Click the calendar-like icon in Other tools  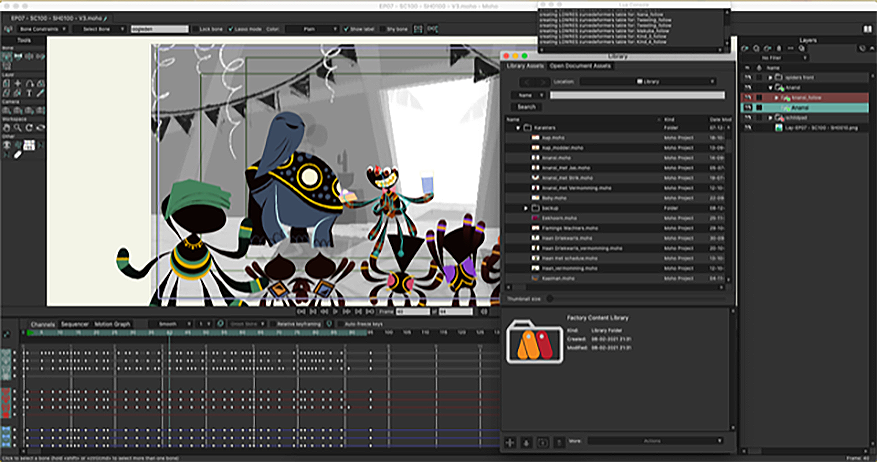click(x=29, y=145)
